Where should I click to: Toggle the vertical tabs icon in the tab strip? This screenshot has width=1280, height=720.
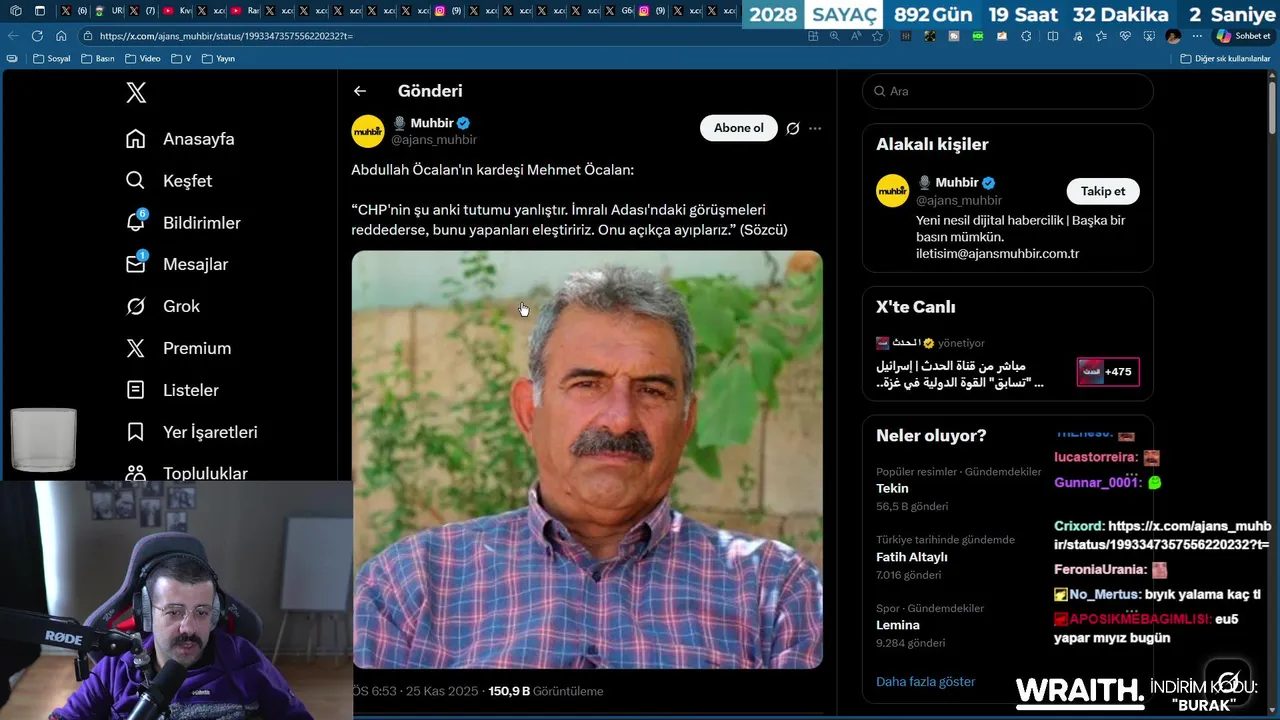coord(40,11)
